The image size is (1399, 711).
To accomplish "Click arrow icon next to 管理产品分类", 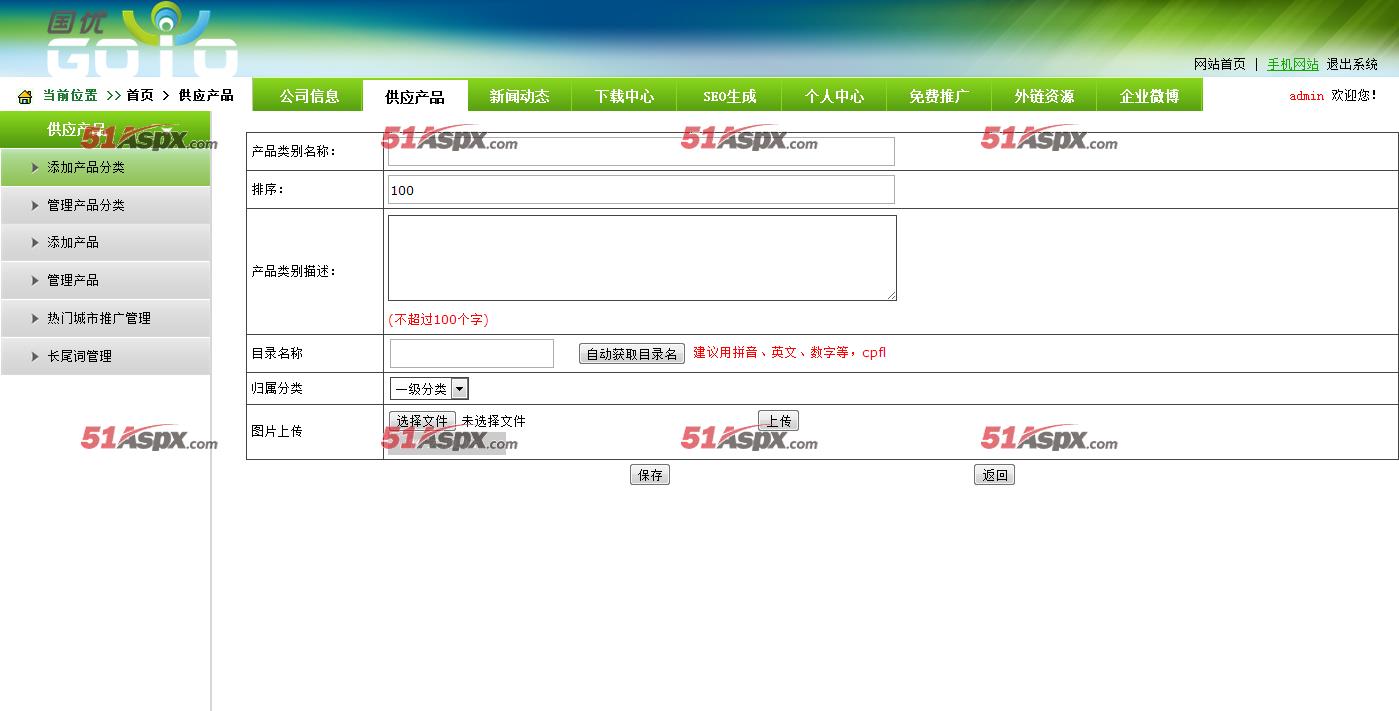I will 36,205.
